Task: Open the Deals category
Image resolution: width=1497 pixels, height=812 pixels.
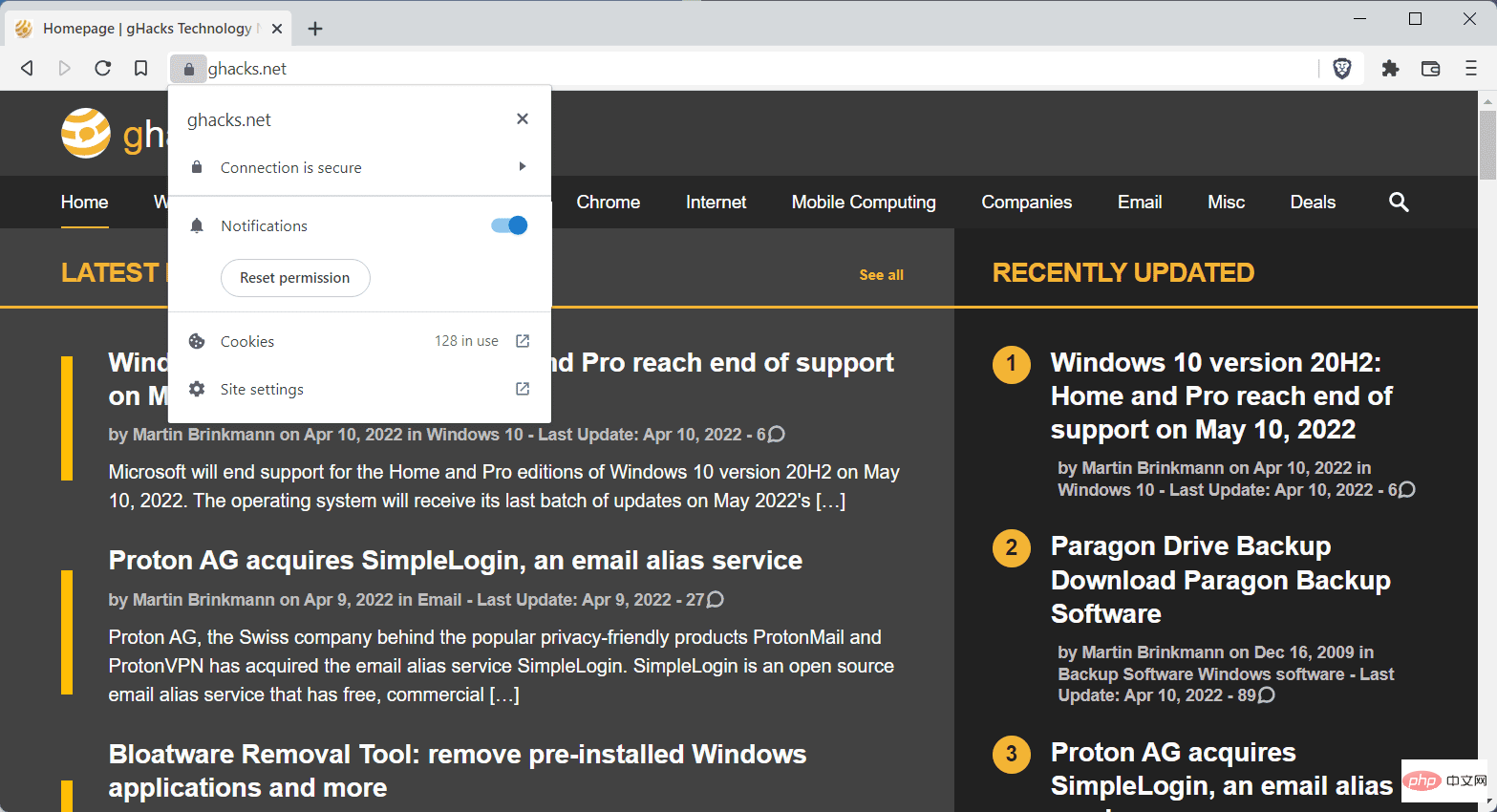Action: point(1313,202)
